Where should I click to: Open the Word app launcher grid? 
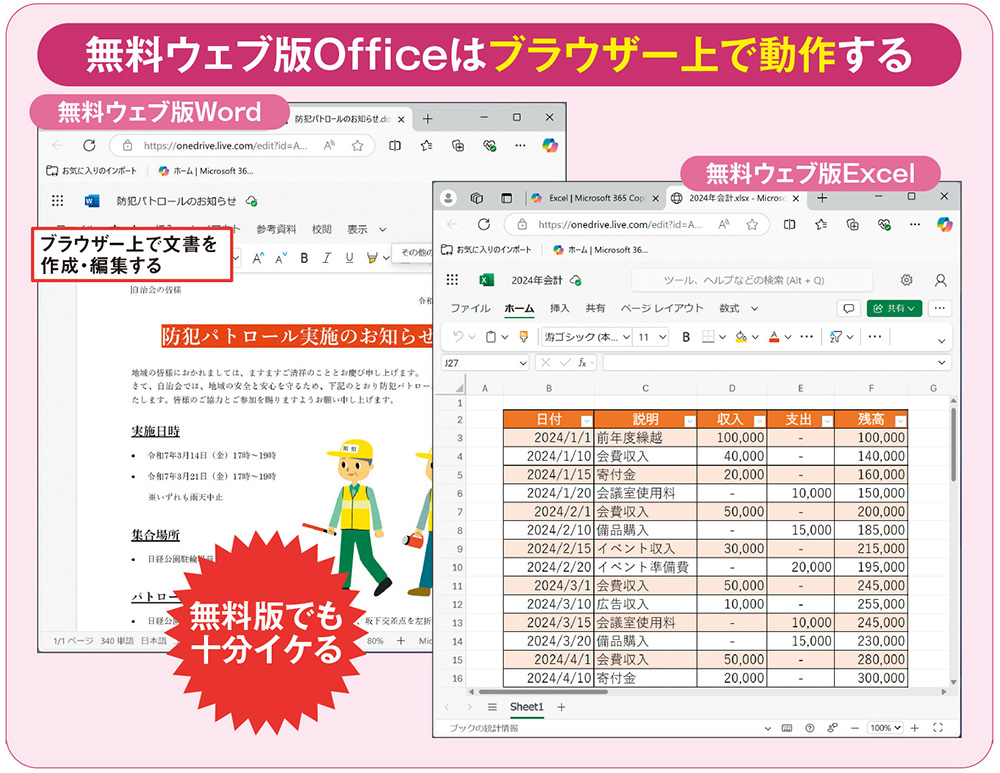(x=57, y=201)
